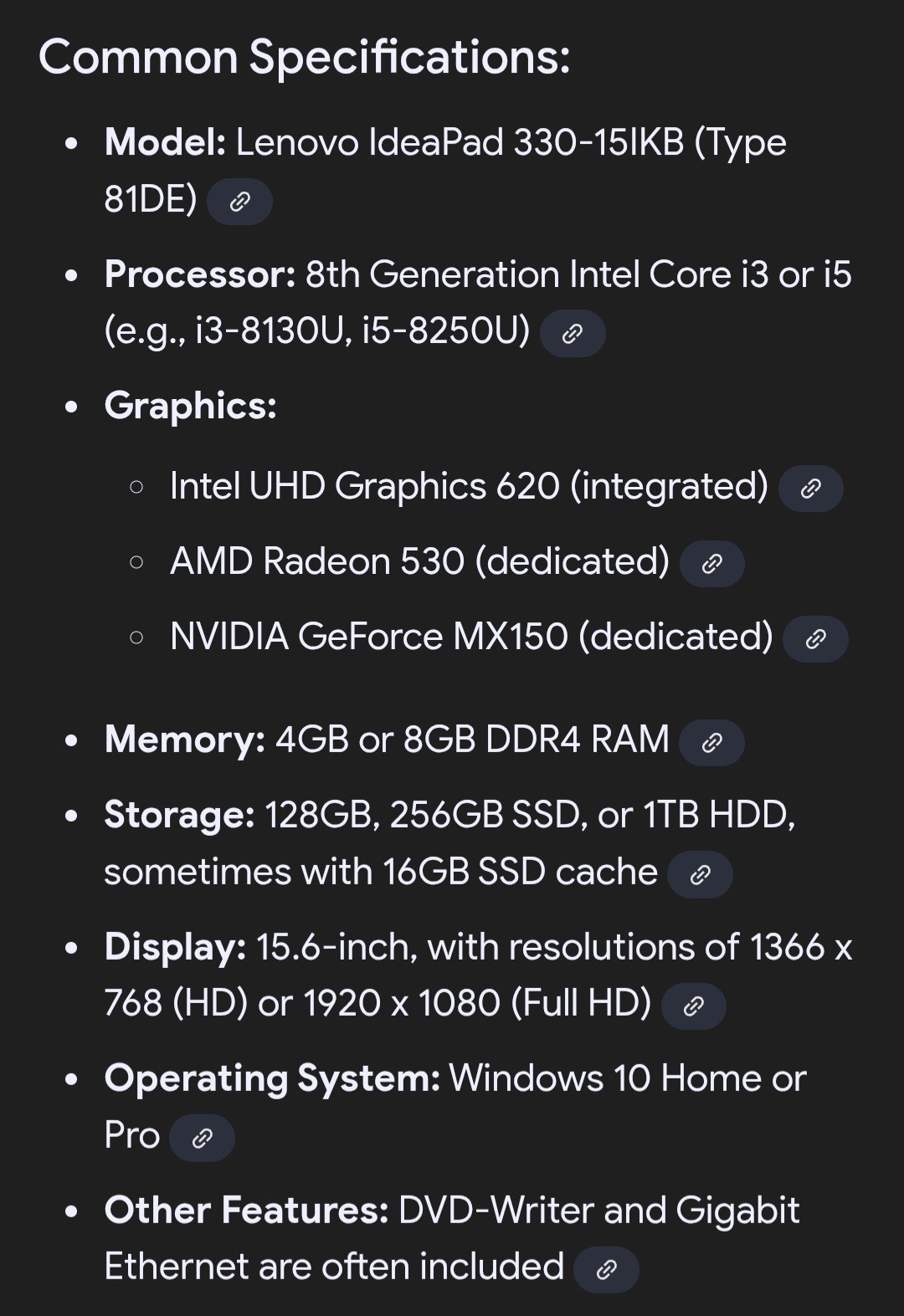The width and height of the screenshot is (904, 1316).
Task: Open the source link after the Processor entry
Action: pyautogui.click(x=573, y=334)
